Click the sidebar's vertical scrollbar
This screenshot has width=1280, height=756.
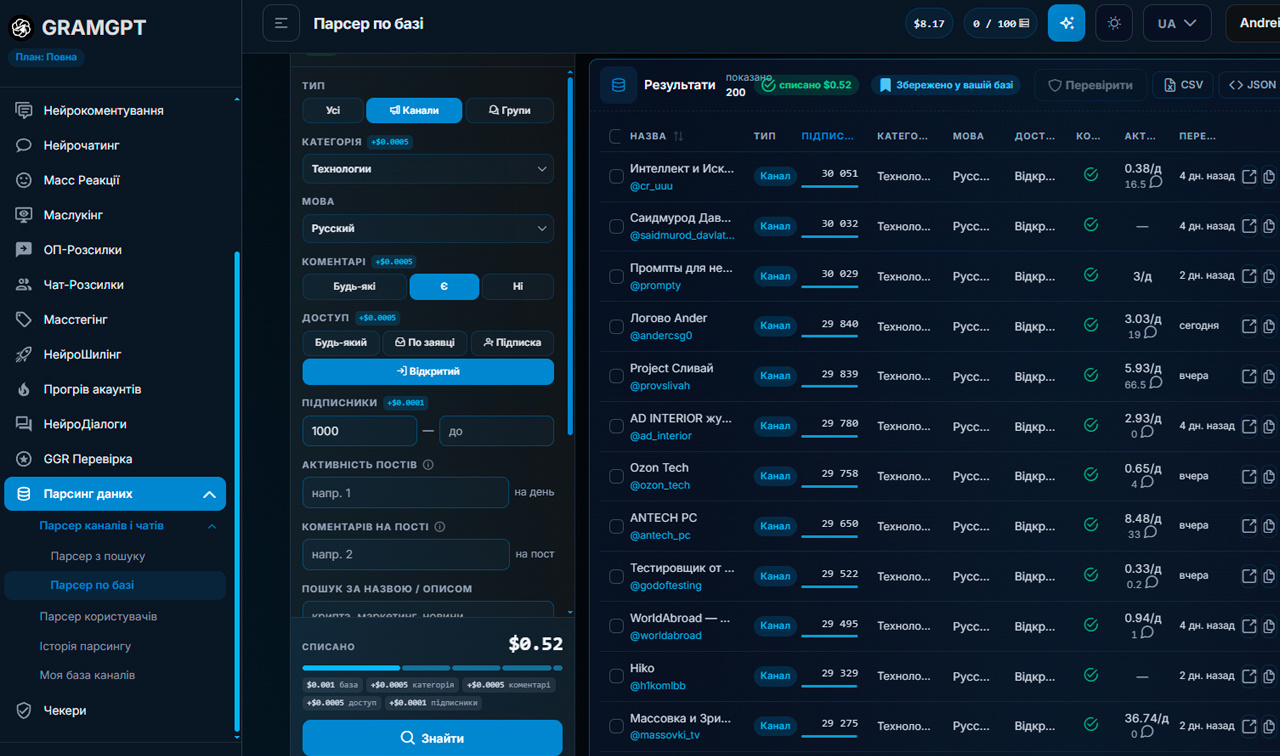pyautogui.click(x=237, y=490)
